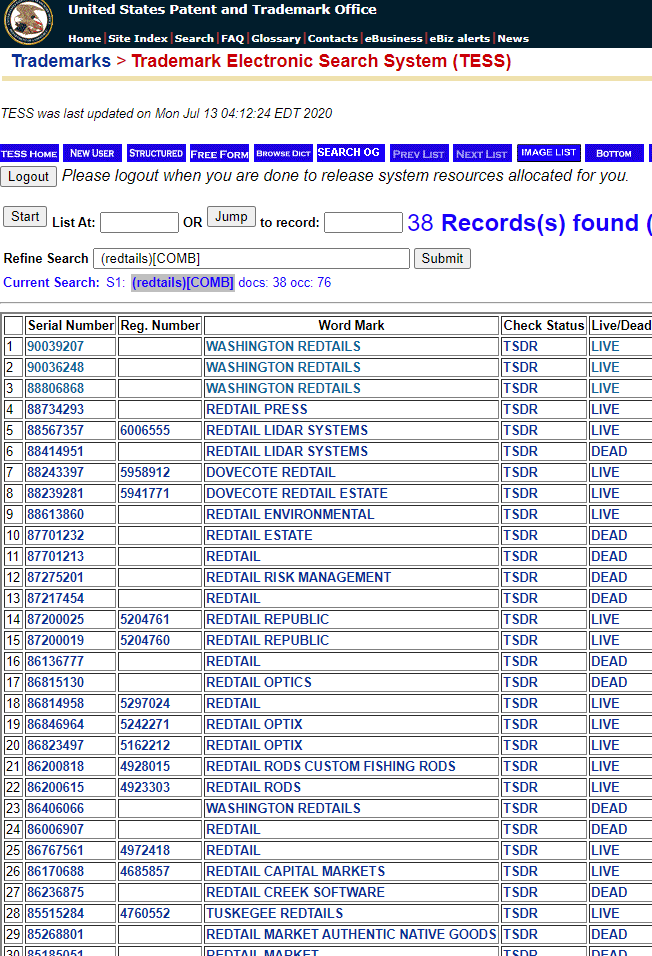Viewport: 652px width, 956px height.
Task: Click the Trademarks breadcrumb link
Action: (x=61, y=61)
